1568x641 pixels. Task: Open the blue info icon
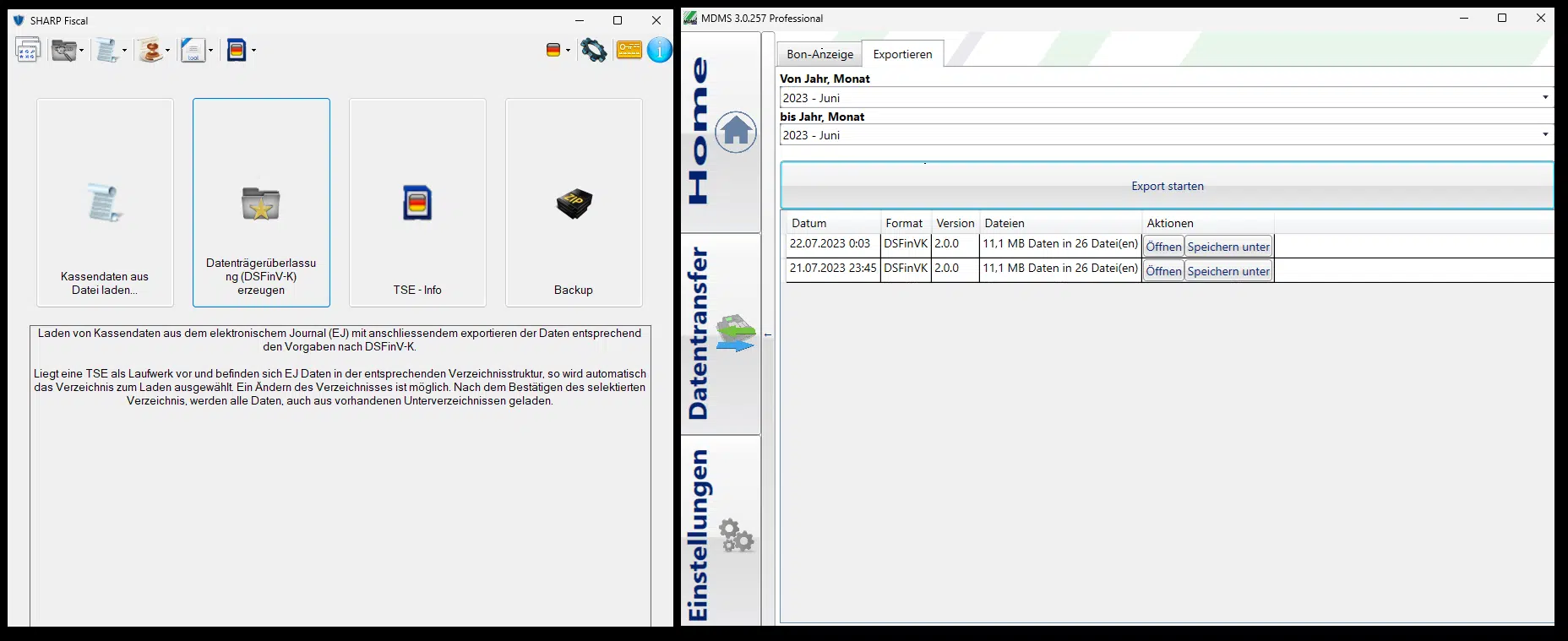pos(660,50)
